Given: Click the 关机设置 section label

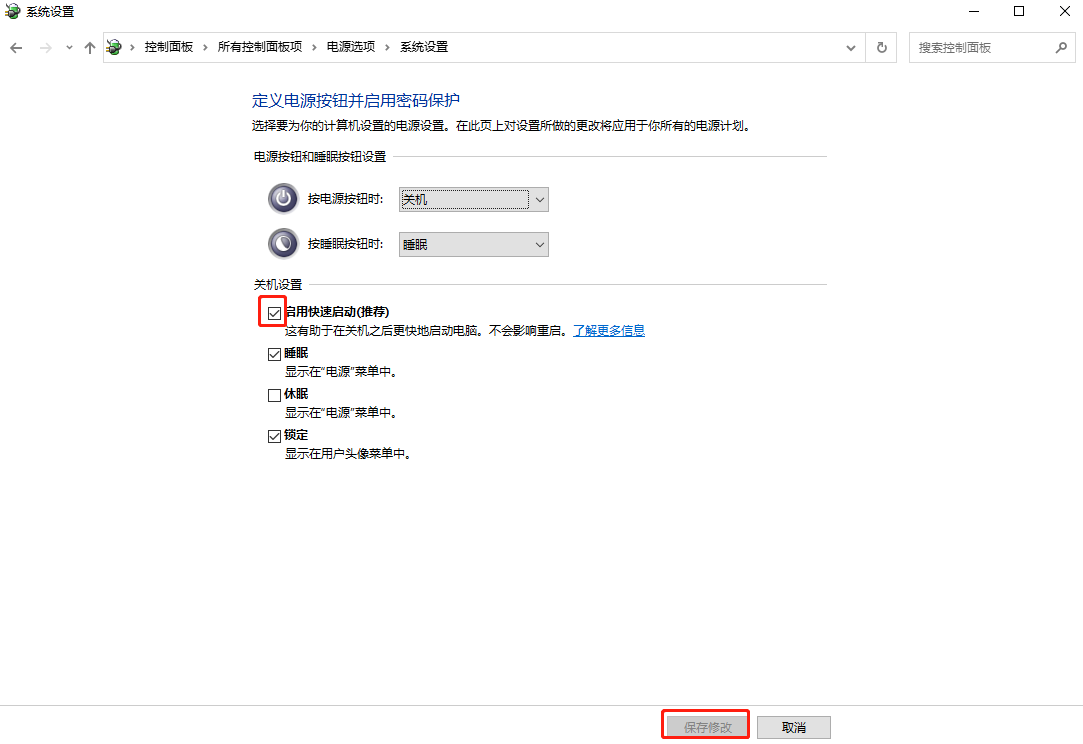Looking at the screenshot, I should click(278, 285).
